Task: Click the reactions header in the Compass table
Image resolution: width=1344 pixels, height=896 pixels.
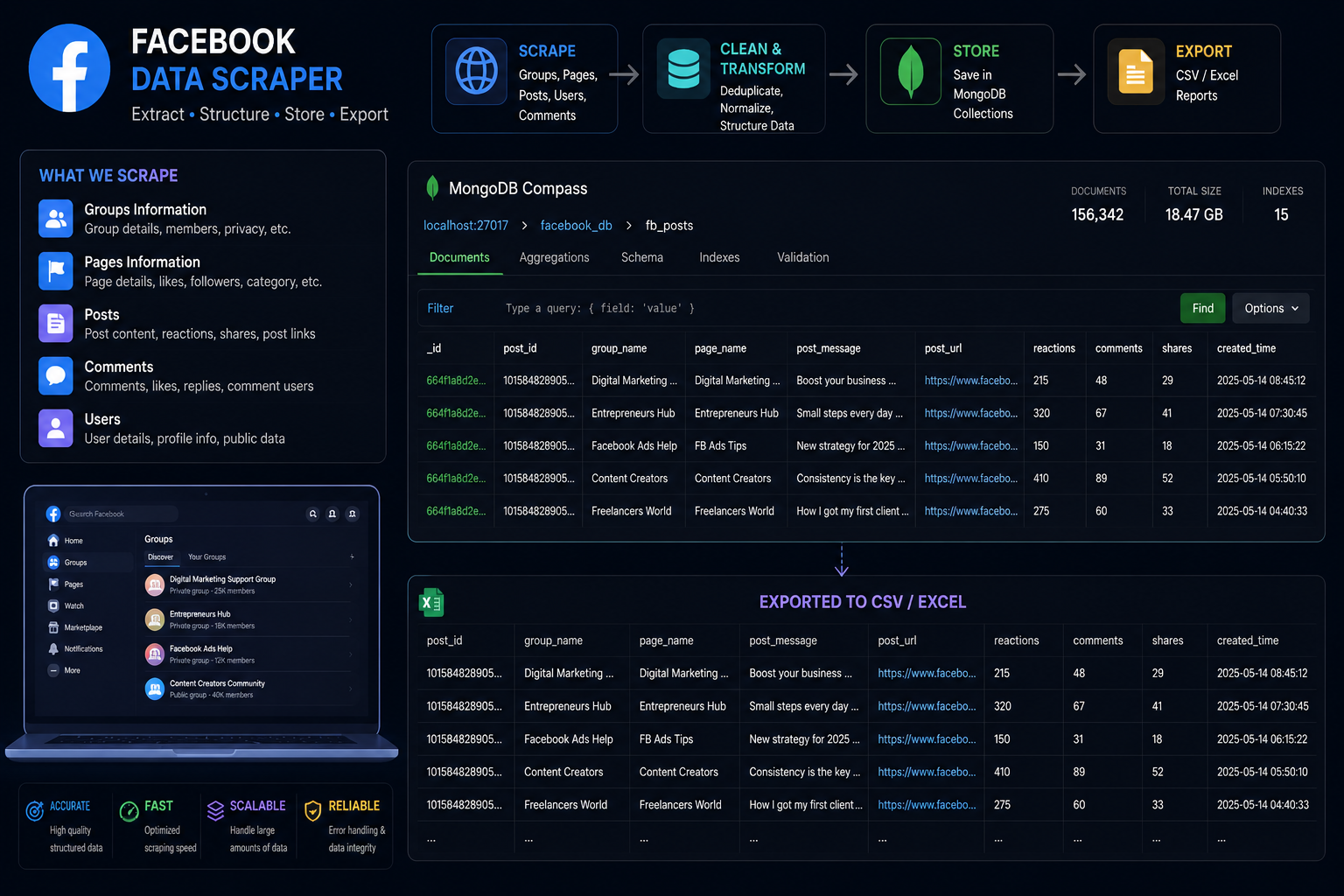Action: click(1054, 348)
